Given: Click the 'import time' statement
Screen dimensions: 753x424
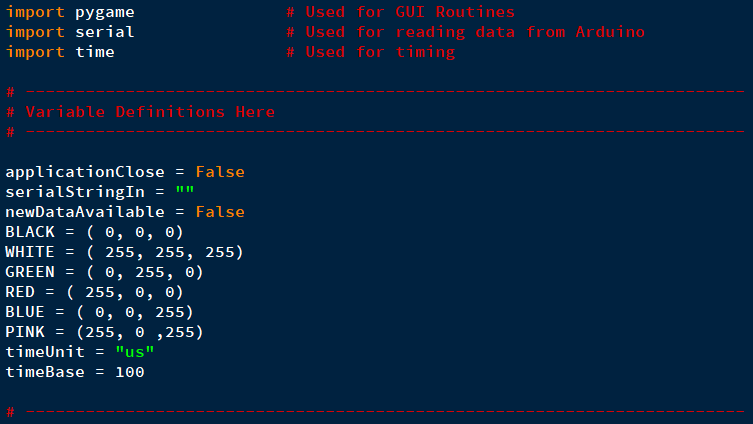Looking at the screenshot, I should [x=60, y=52].
